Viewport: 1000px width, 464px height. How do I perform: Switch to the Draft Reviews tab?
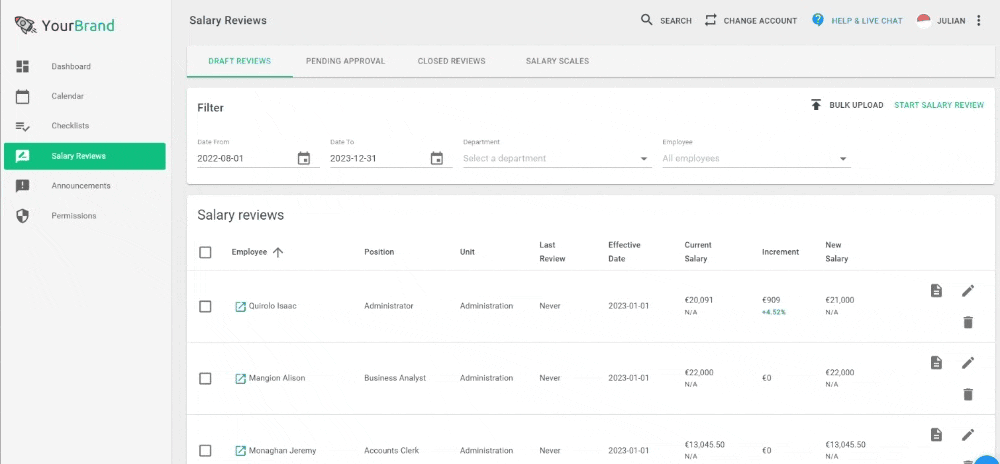[x=240, y=61]
